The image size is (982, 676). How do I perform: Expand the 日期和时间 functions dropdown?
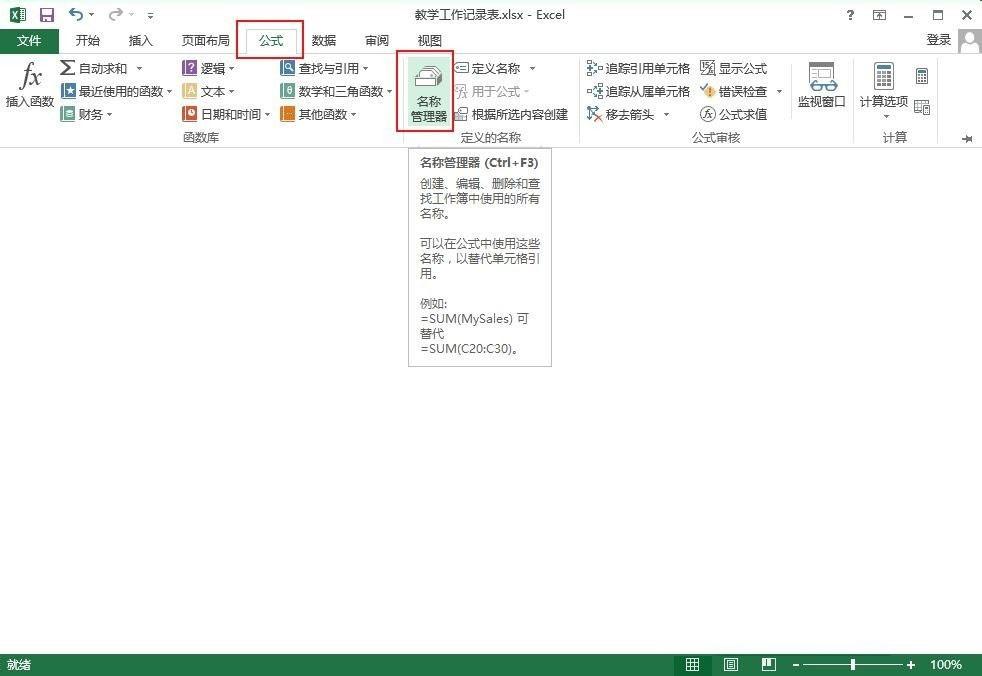pos(226,113)
